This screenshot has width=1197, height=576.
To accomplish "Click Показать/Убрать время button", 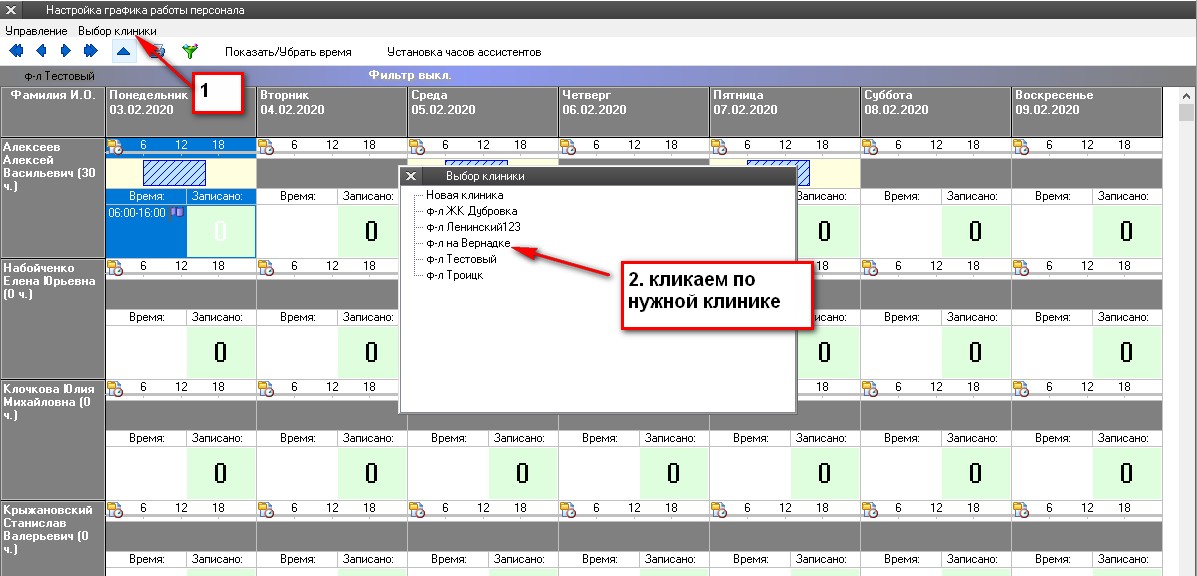I will [x=288, y=51].
